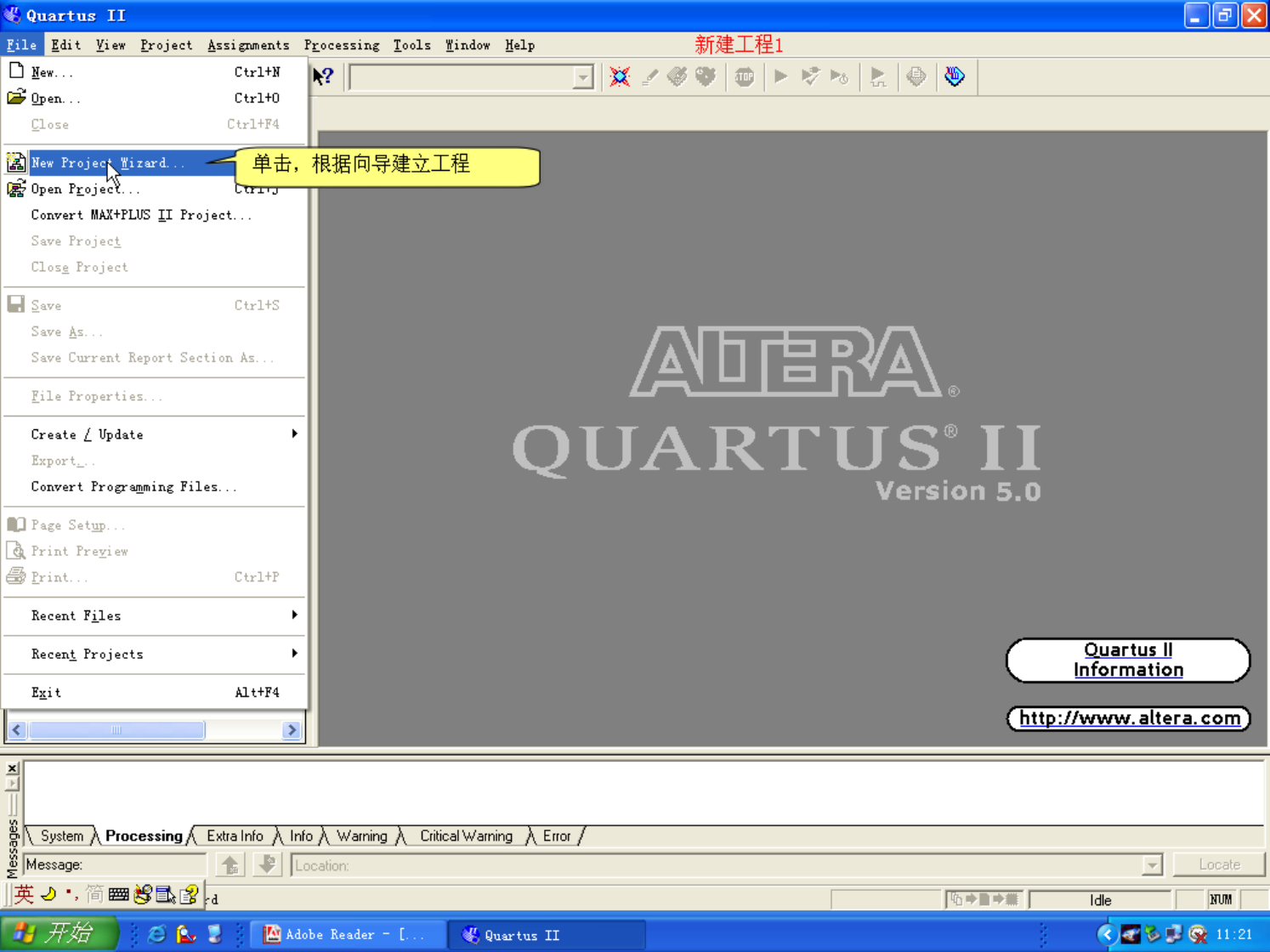
Task: Switch to the System messages tab
Action: click(x=62, y=836)
